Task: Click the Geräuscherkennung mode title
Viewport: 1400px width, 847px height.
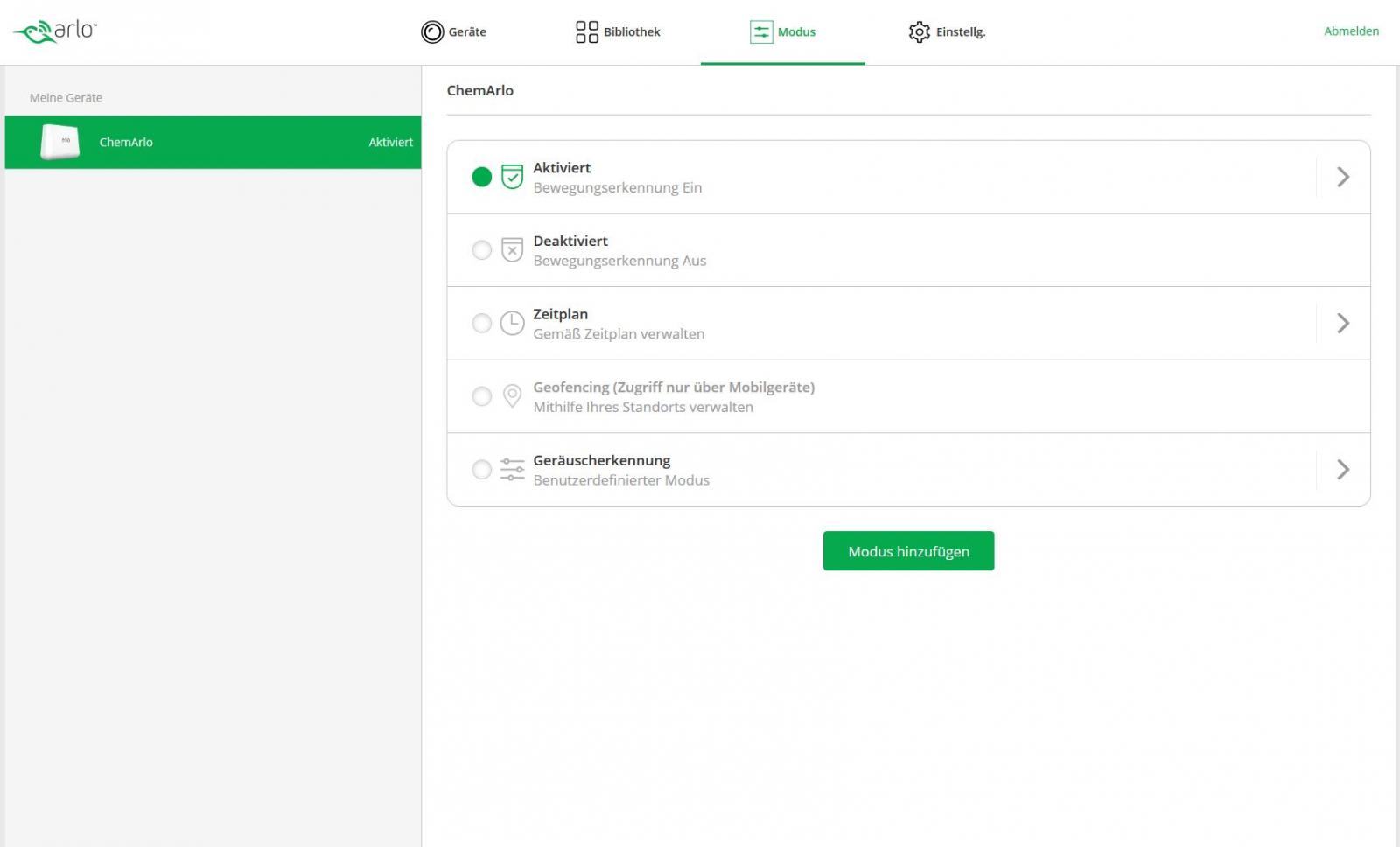Action: click(602, 460)
